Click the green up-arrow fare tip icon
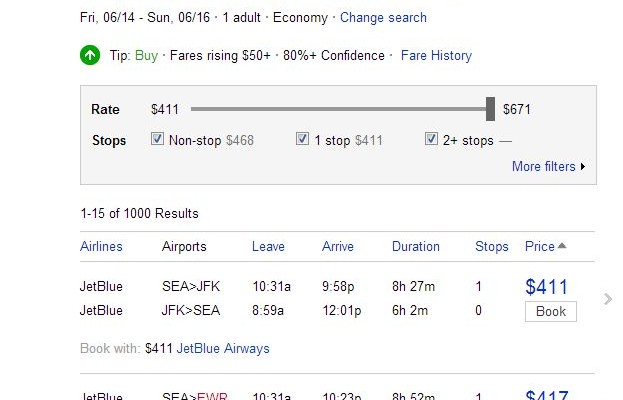The height and width of the screenshot is (400, 623). [90, 55]
